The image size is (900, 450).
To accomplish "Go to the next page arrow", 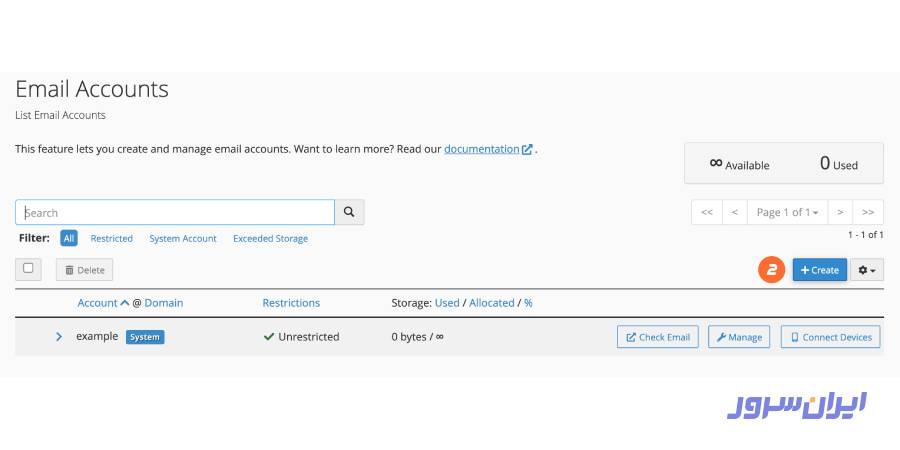I will [x=840, y=212].
